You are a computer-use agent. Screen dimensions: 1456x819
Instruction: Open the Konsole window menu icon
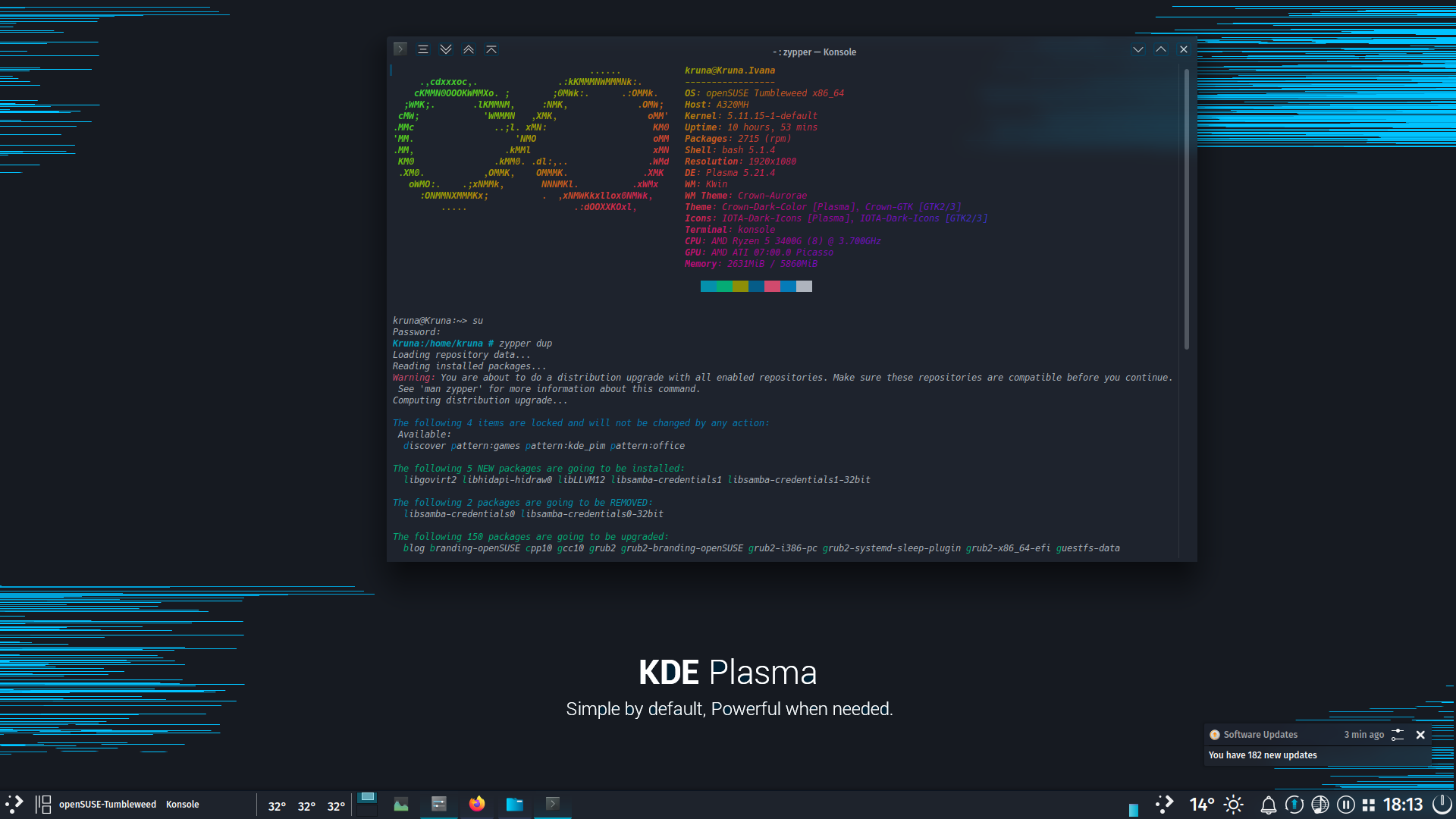400,49
